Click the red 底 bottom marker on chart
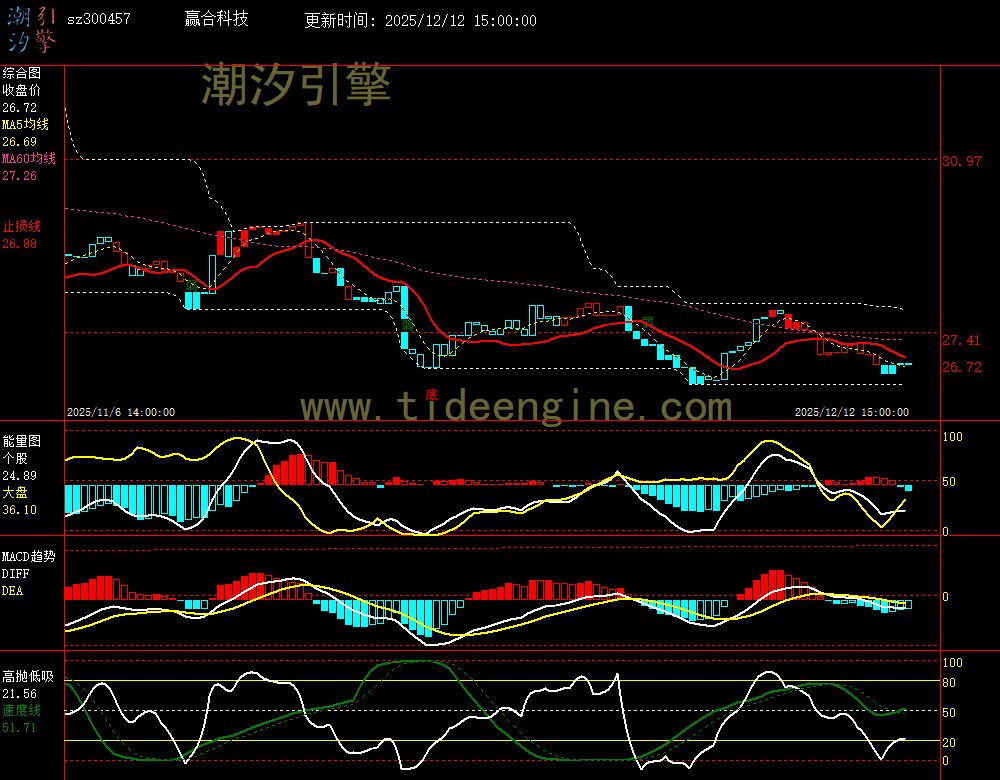The width and height of the screenshot is (1000, 780). click(x=431, y=394)
